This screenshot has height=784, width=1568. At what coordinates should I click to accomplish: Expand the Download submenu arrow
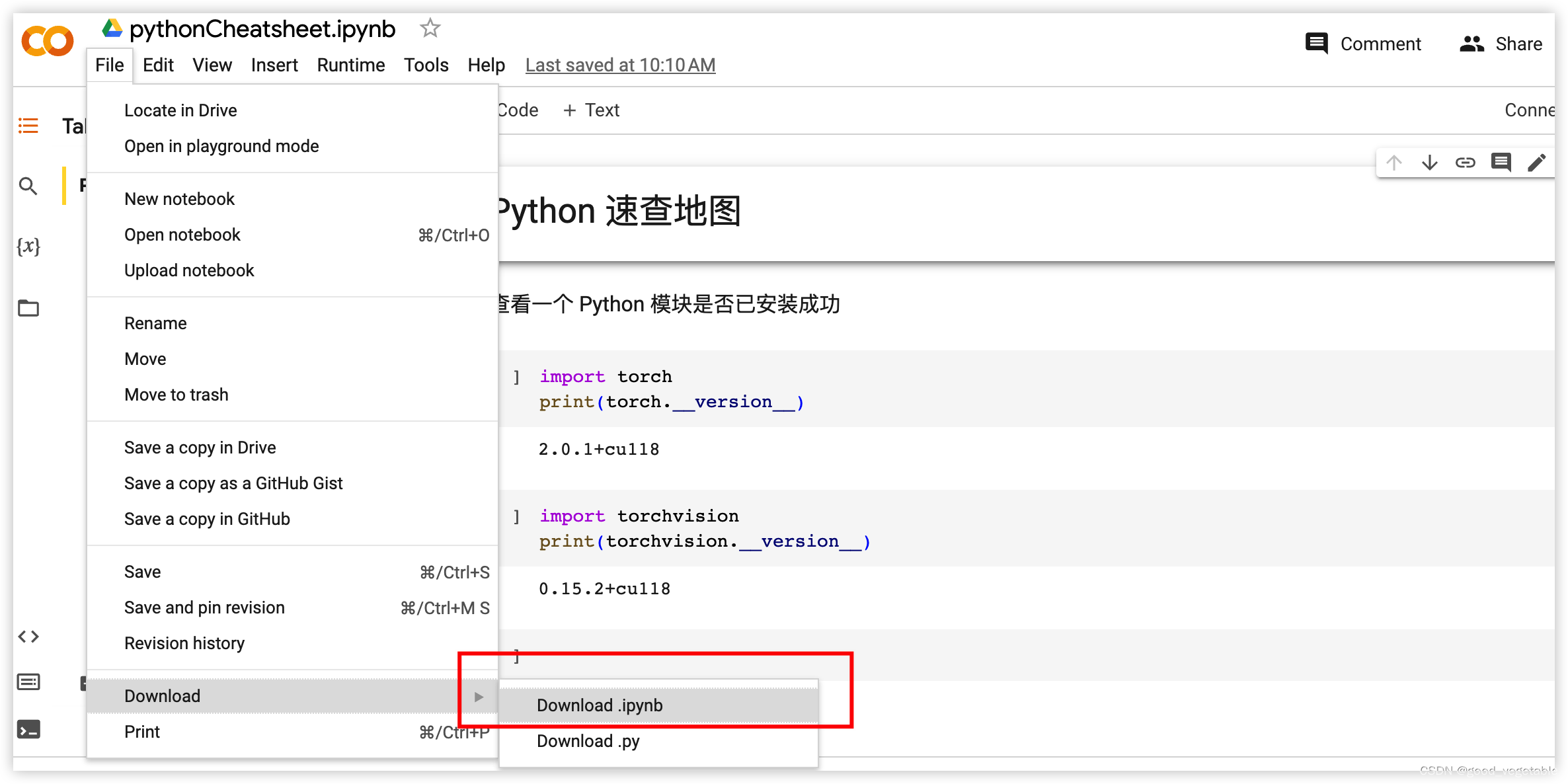[479, 697]
